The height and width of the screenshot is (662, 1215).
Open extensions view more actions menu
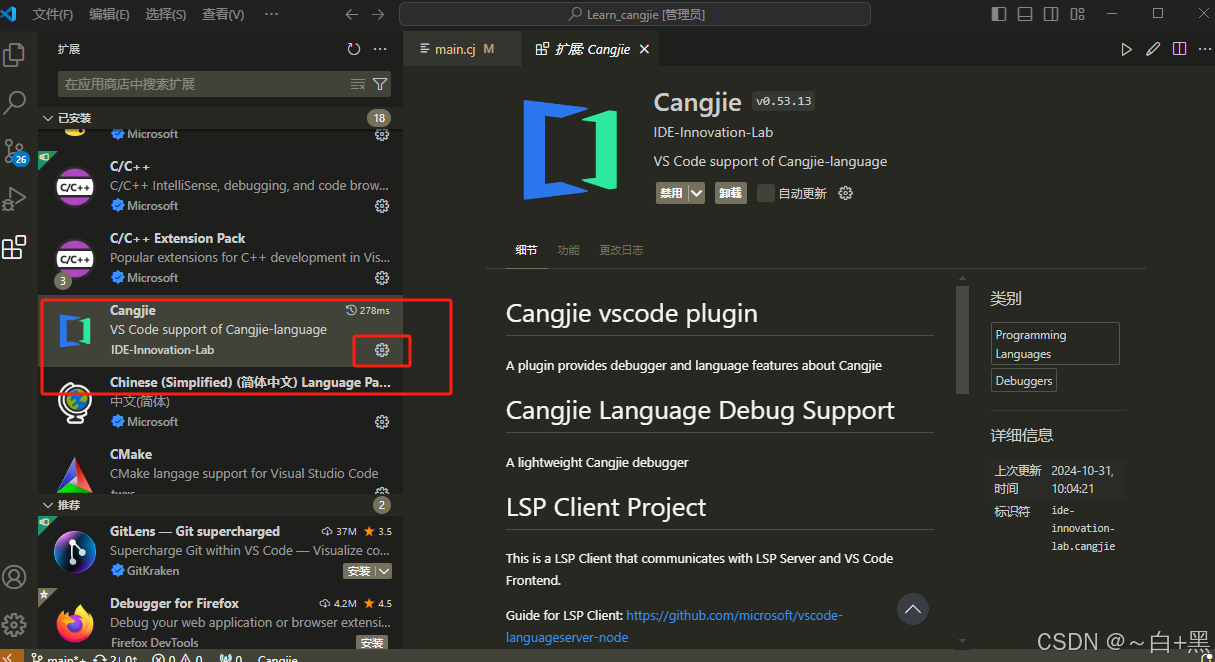pyautogui.click(x=380, y=49)
